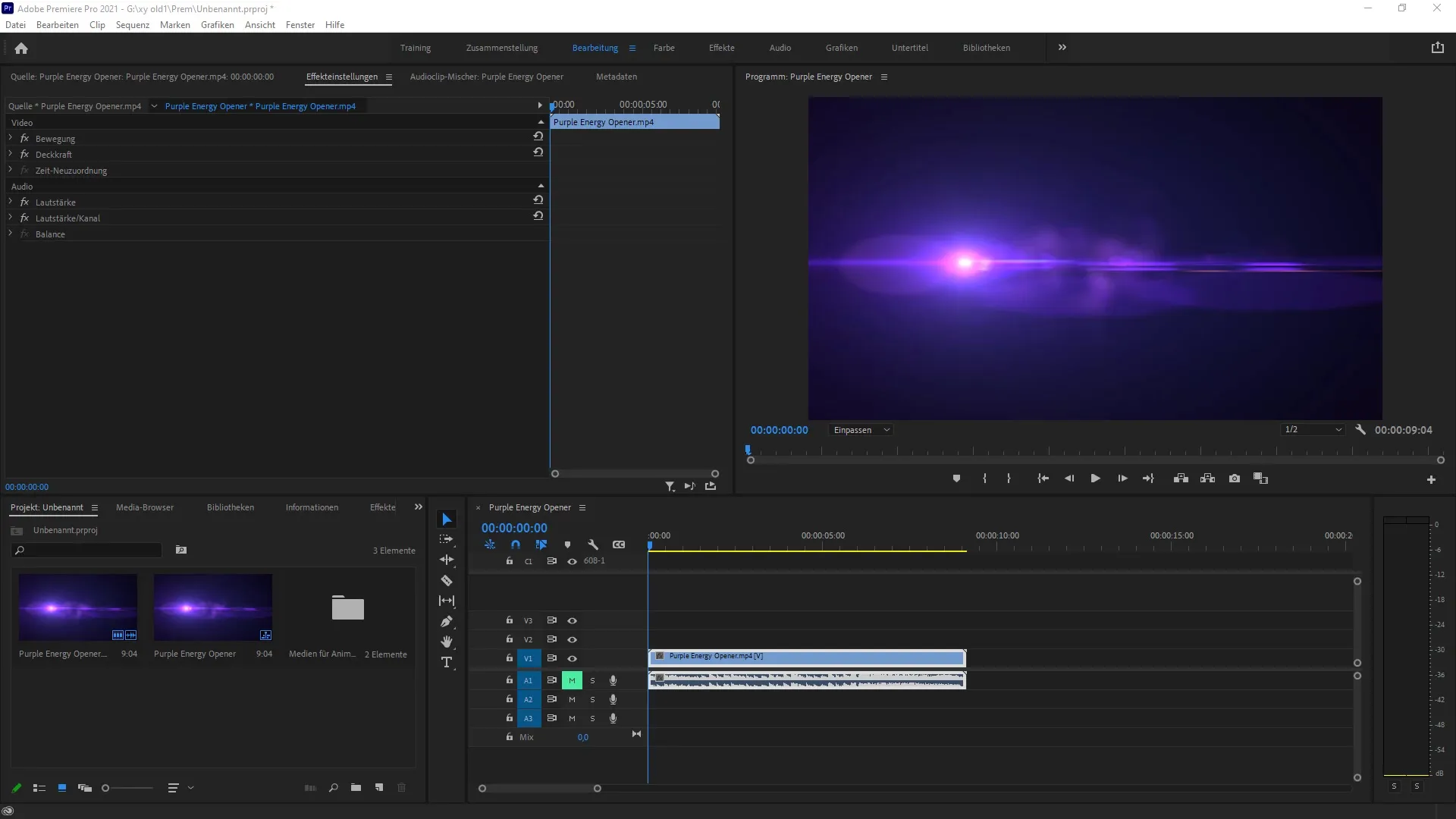Open the comparison view button

point(1260,479)
